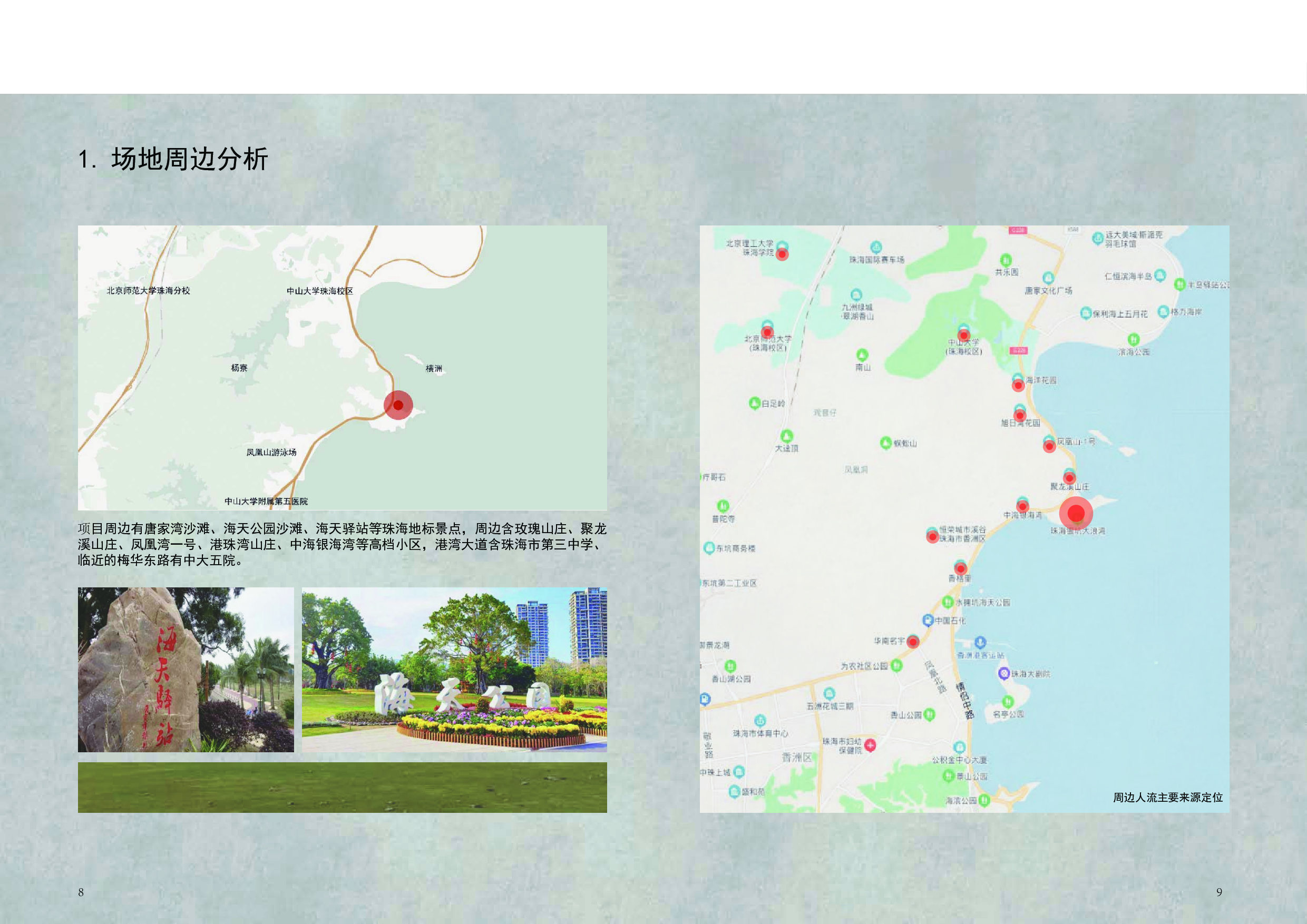The width and height of the screenshot is (1307, 924).
Task: Click the 海天公园 flower garden photo
Action: [x=454, y=670]
